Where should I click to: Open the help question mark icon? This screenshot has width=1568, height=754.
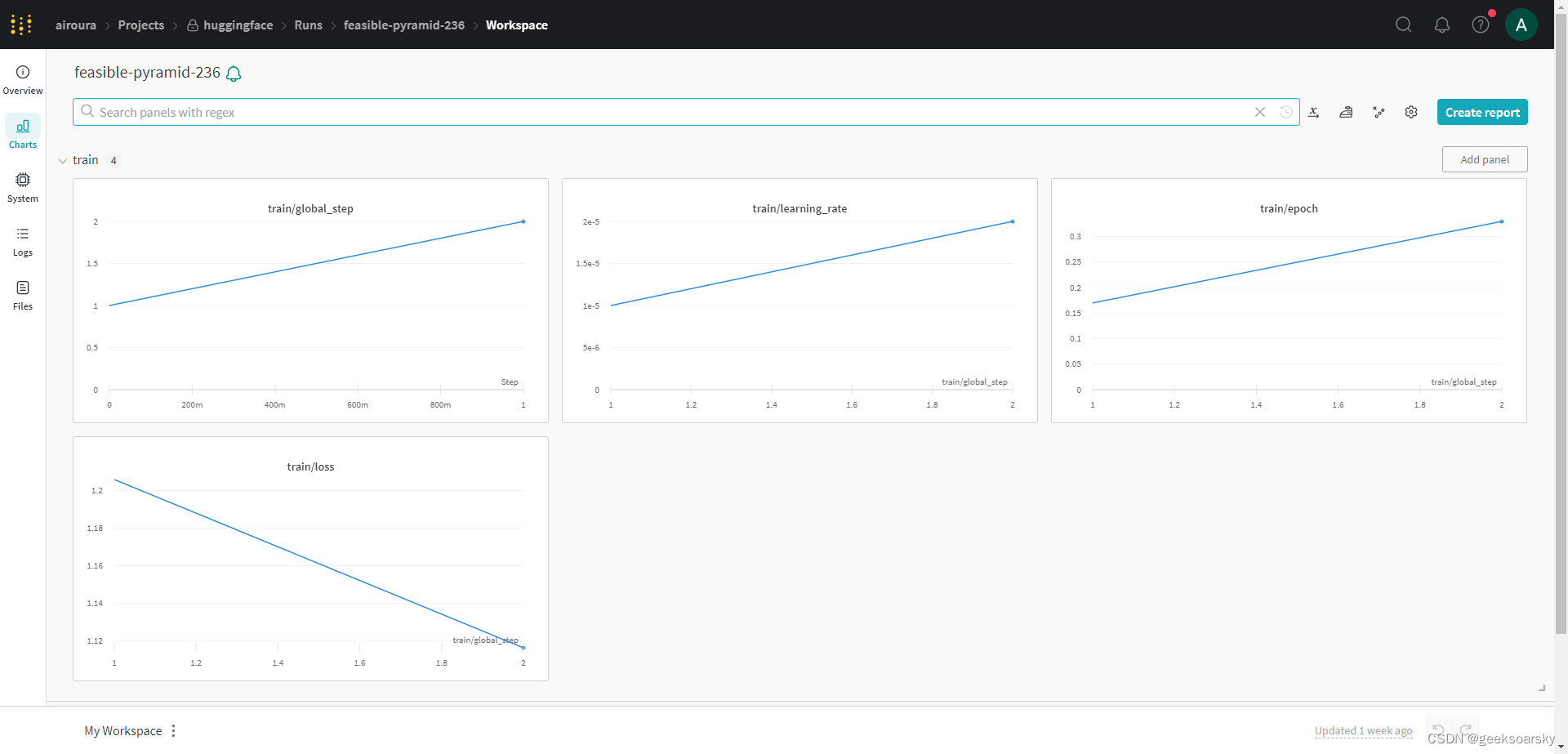tap(1481, 25)
